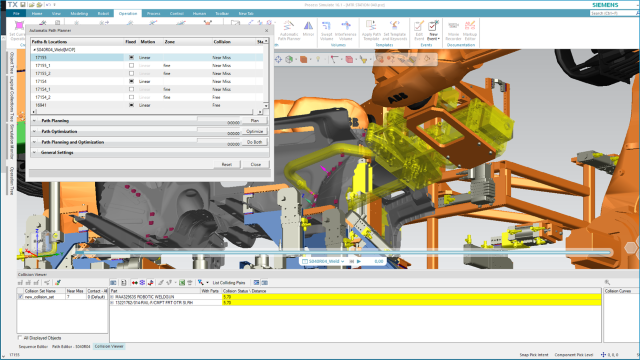Switch to the Robot ribbon tab
This screenshot has height=360, width=640.
pyautogui.click(x=103, y=13)
